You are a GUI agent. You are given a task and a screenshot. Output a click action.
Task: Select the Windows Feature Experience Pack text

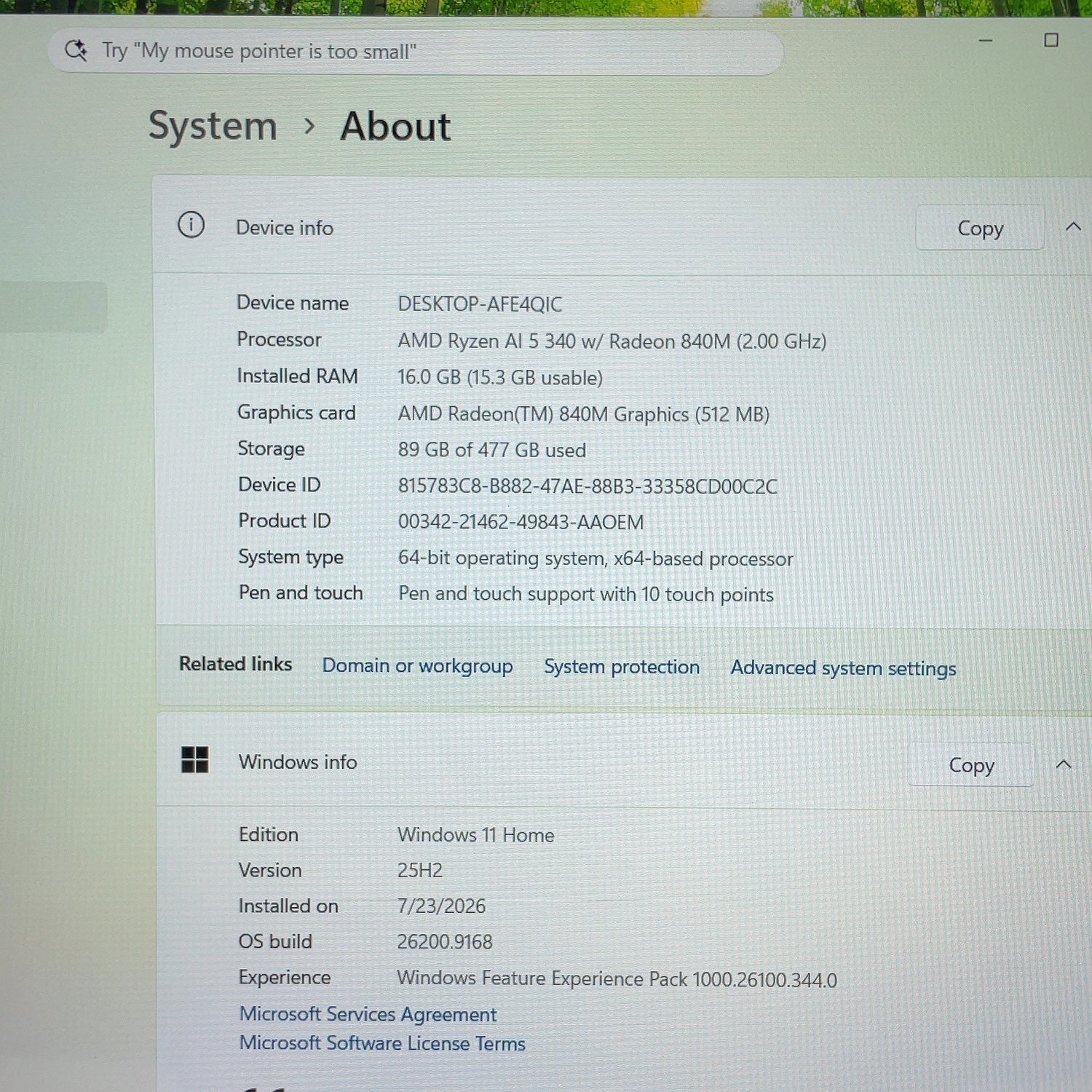coord(617,979)
